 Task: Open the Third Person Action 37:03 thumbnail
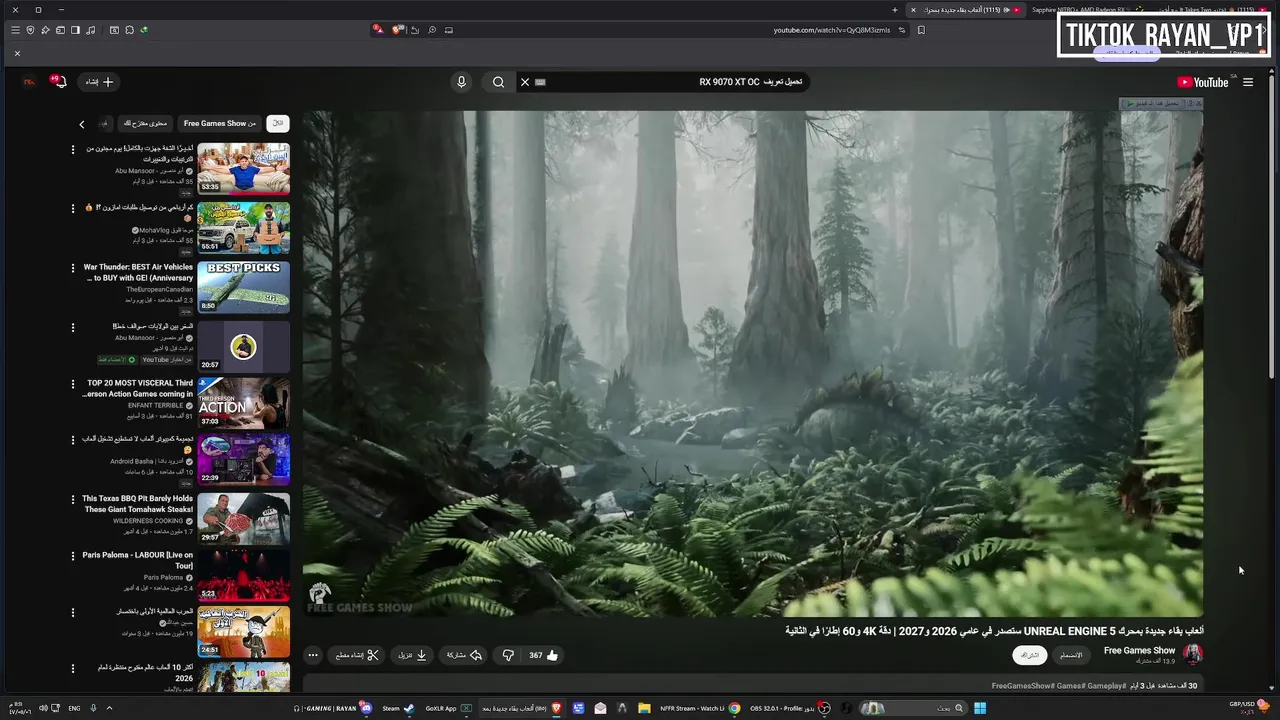[243, 402]
